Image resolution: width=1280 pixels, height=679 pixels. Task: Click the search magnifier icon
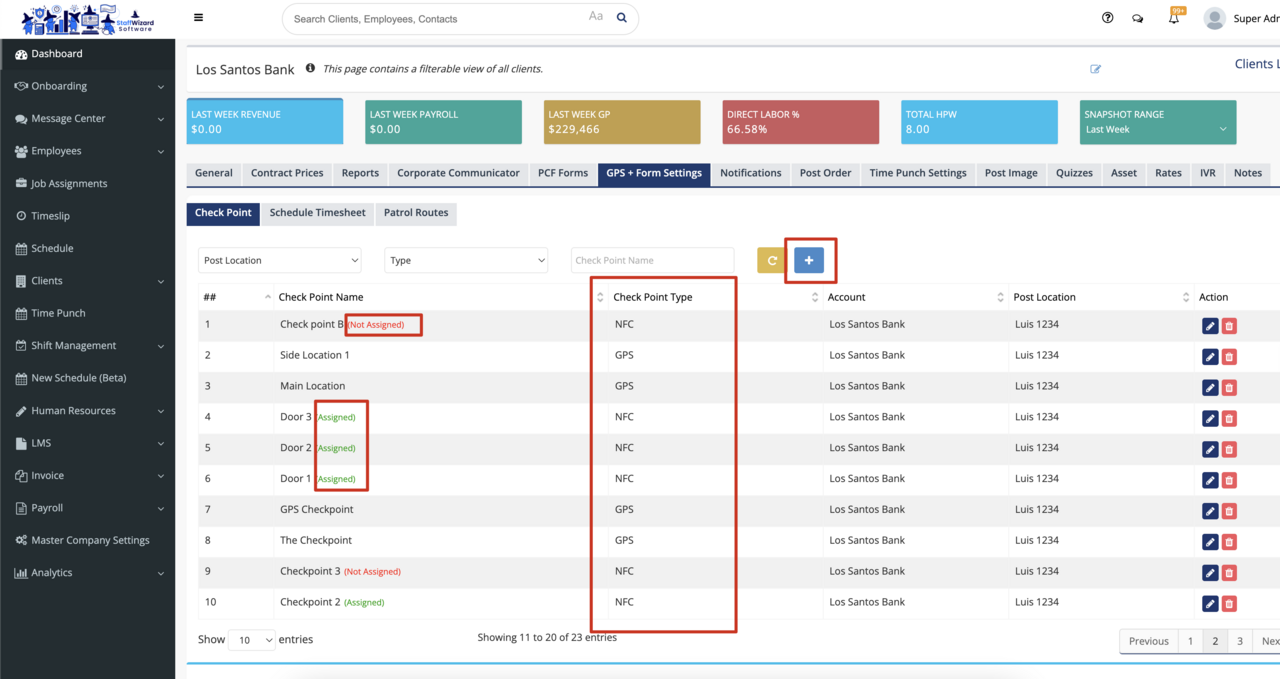coord(621,18)
